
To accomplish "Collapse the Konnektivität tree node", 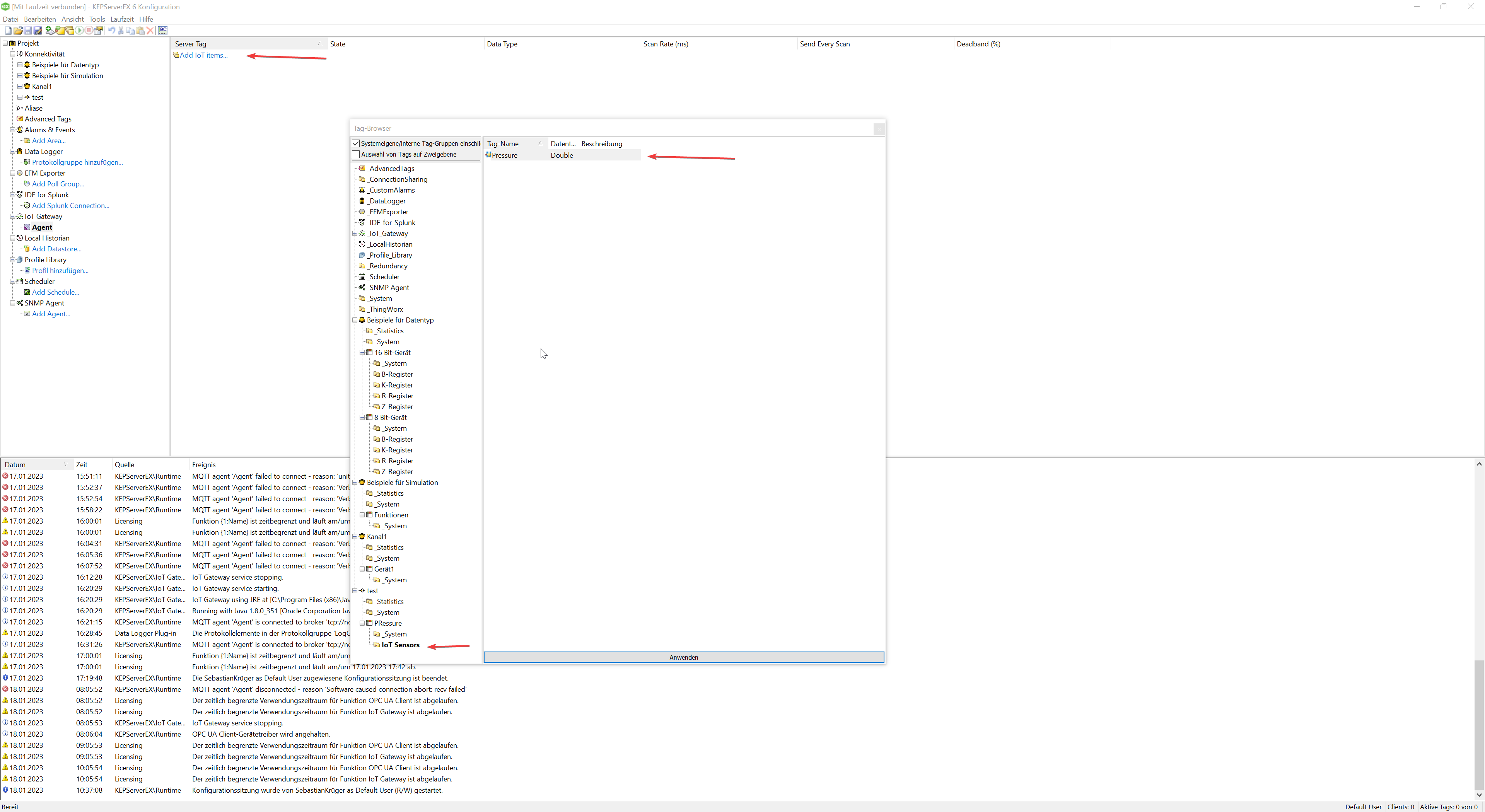I will click(x=12, y=54).
